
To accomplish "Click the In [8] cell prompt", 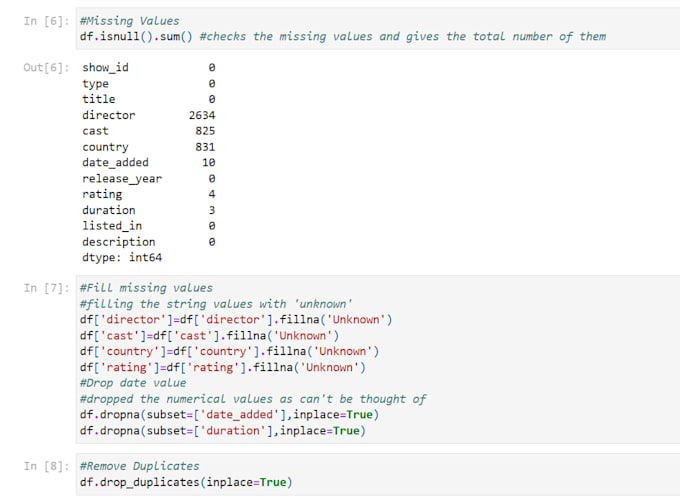I will pyautogui.click(x=46, y=466).
